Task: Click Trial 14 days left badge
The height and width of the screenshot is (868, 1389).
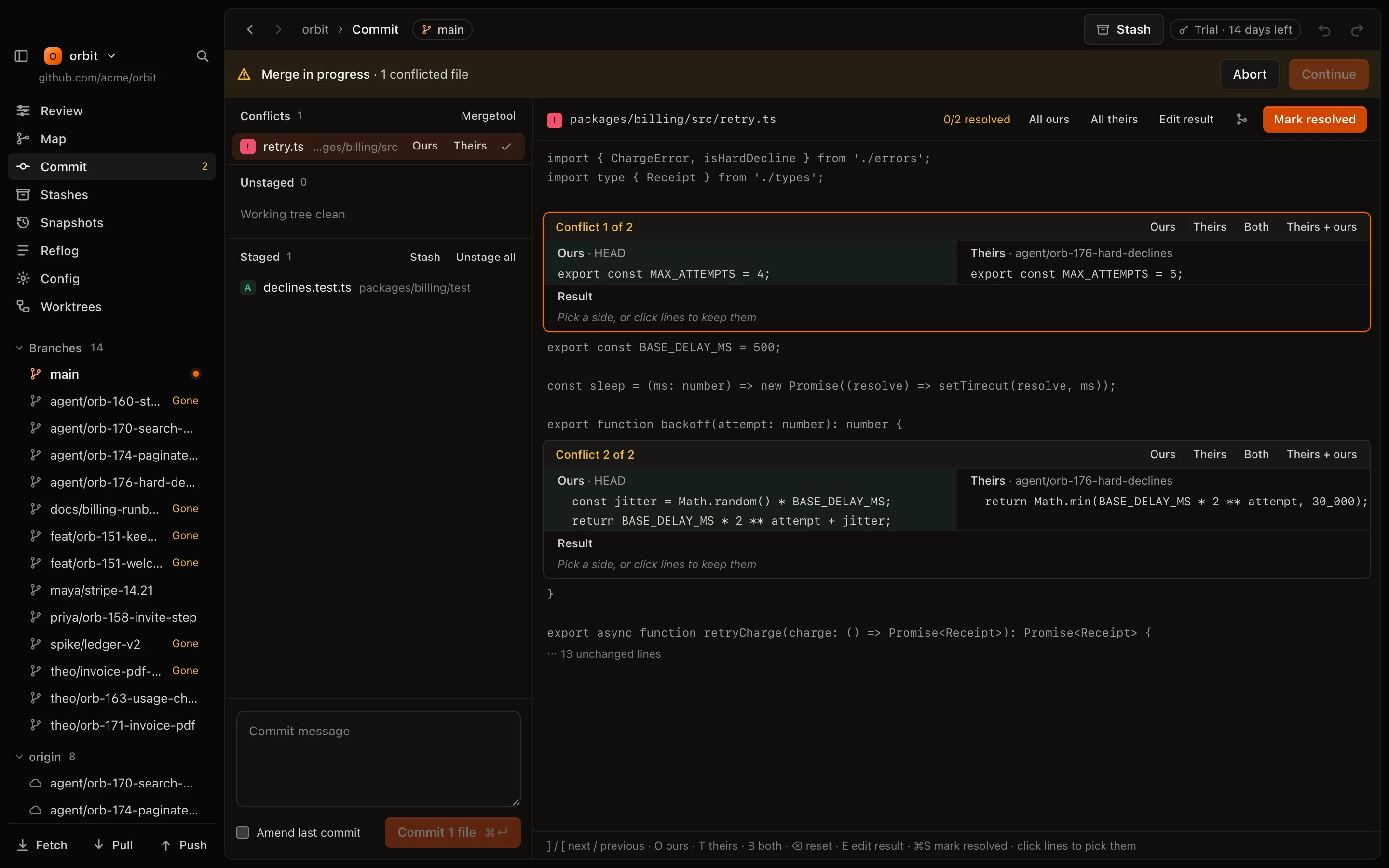Action: point(1235,29)
